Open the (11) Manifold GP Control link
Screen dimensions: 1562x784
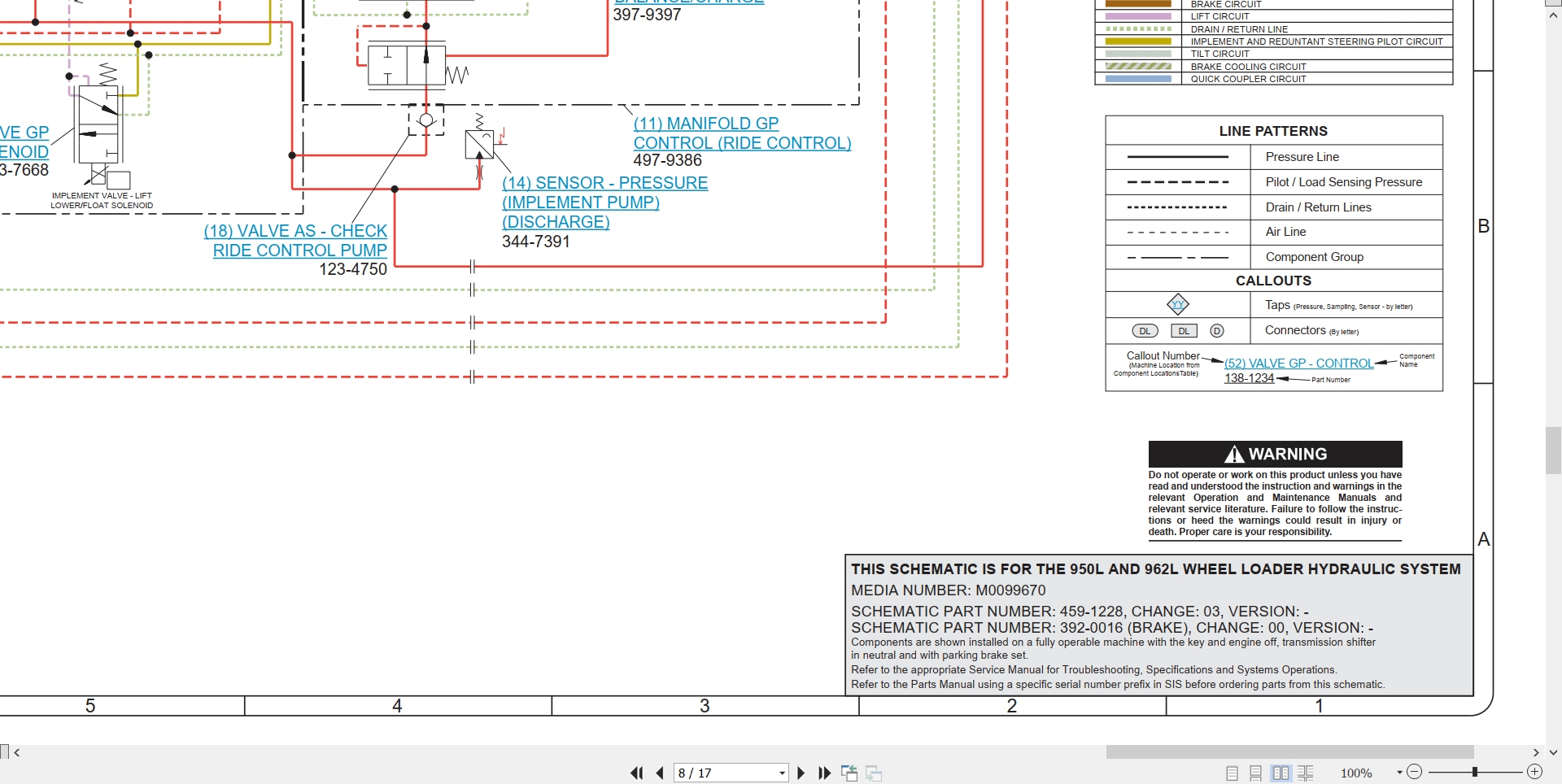click(742, 133)
